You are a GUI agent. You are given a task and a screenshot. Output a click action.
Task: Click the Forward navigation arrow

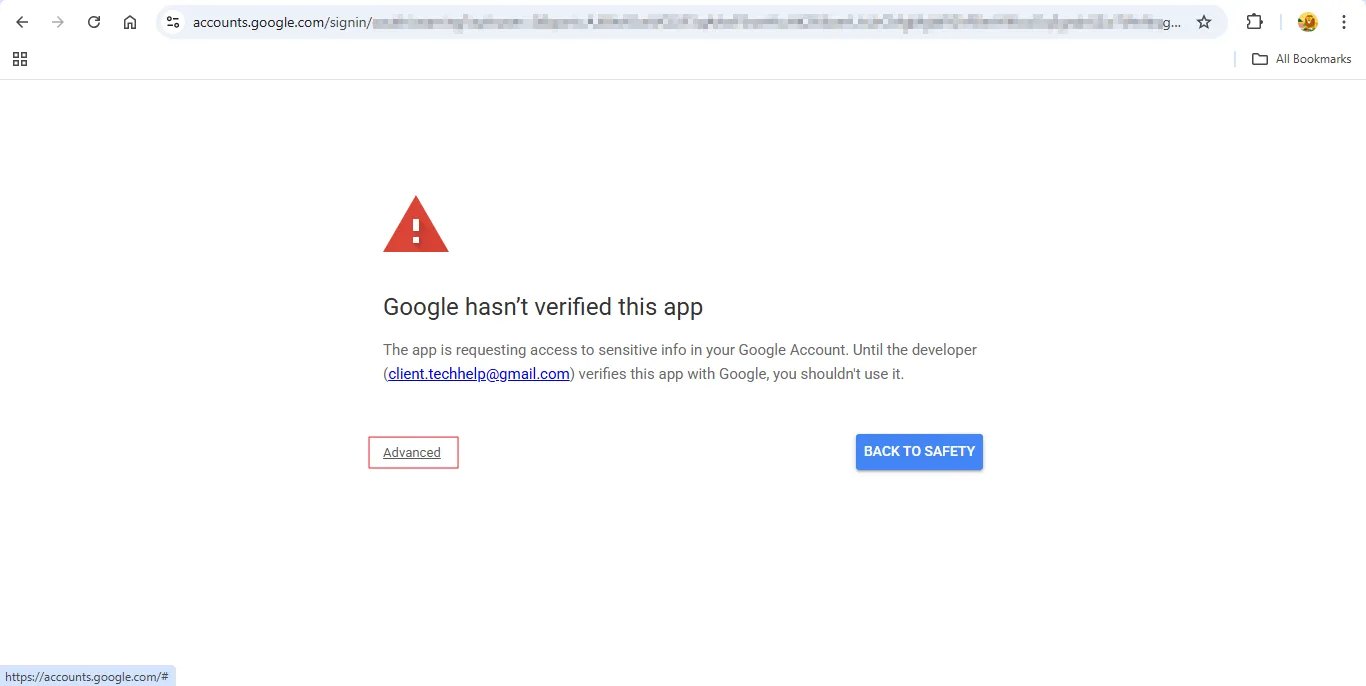(x=58, y=22)
